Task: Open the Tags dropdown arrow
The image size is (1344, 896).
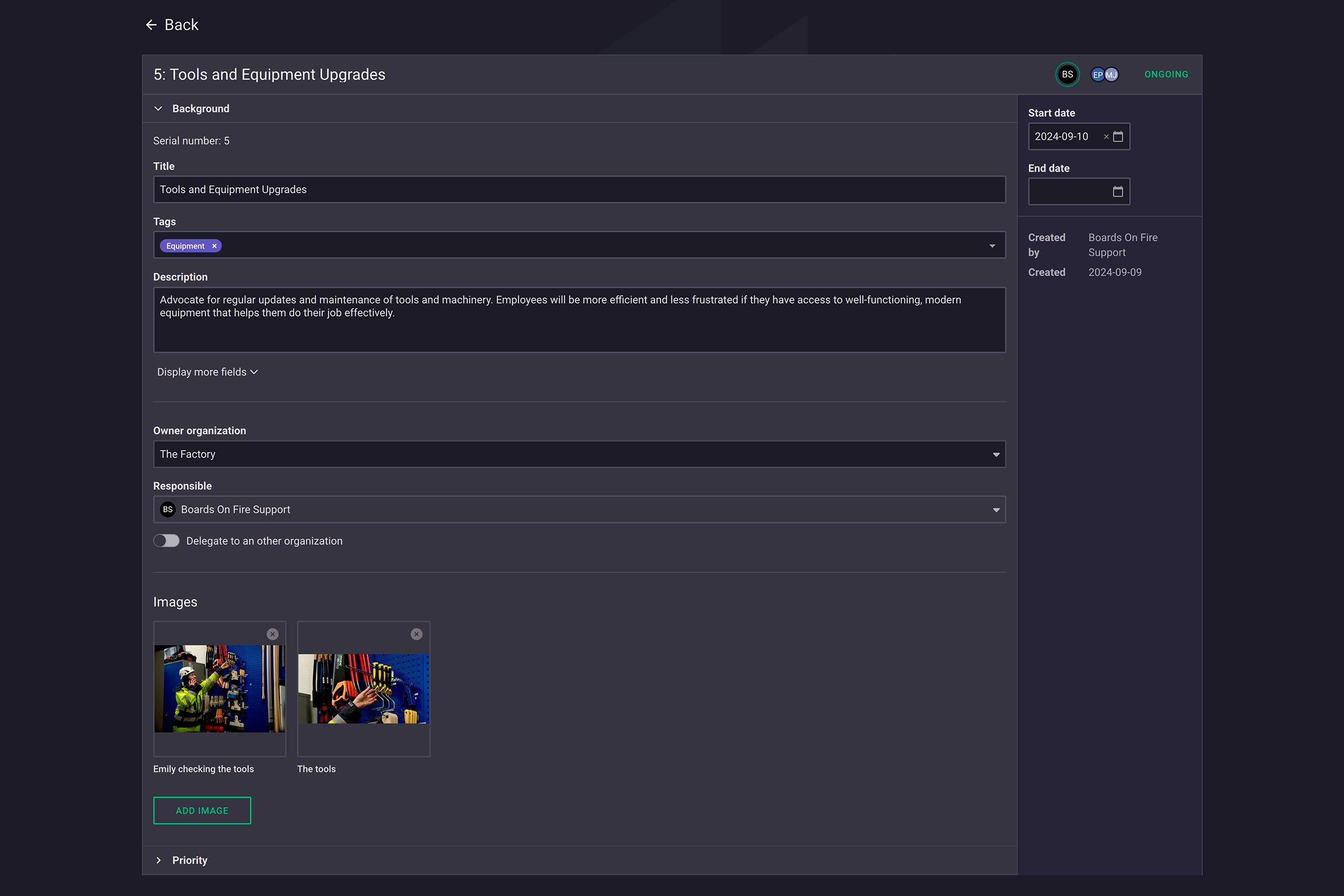Action: 992,246
